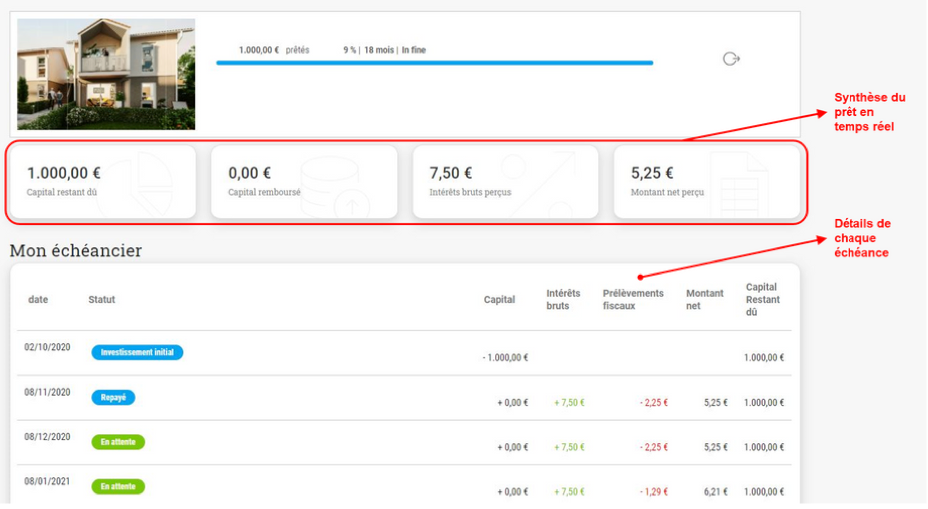The image size is (928, 509).
Task: Select the date 08/01/2021
Action: coord(47,482)
